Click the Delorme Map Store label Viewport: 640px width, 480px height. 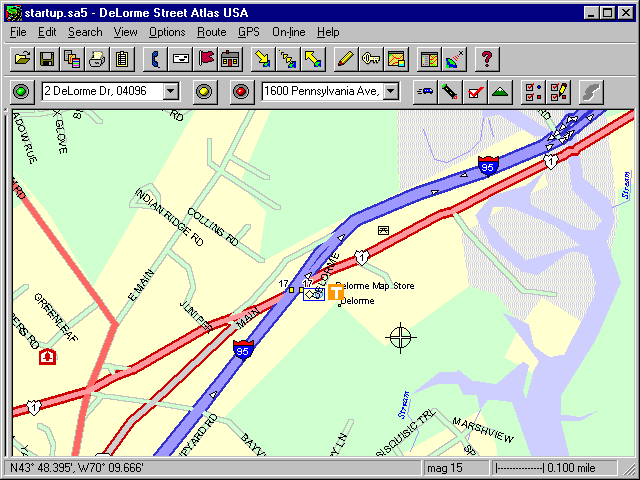pos(375,286)
